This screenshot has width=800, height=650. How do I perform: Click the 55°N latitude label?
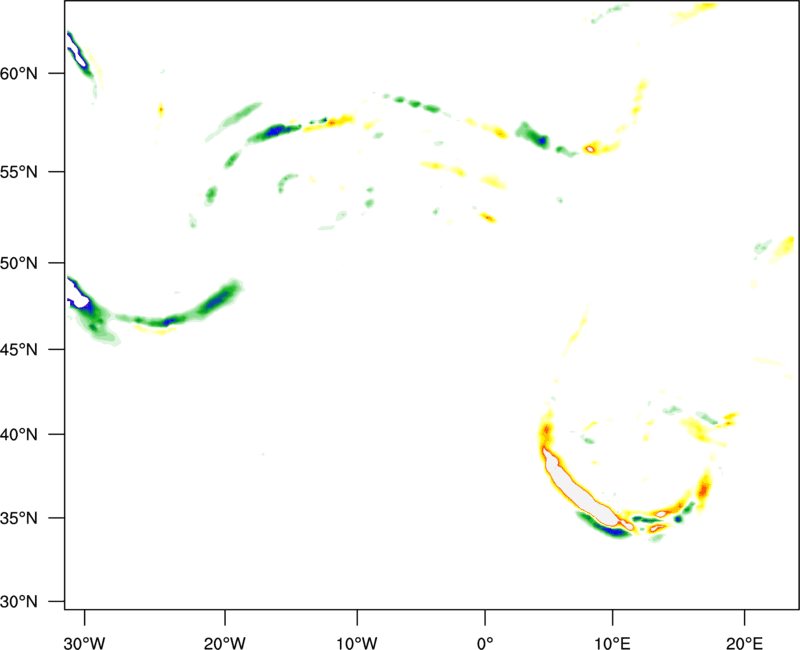[19, 172]
